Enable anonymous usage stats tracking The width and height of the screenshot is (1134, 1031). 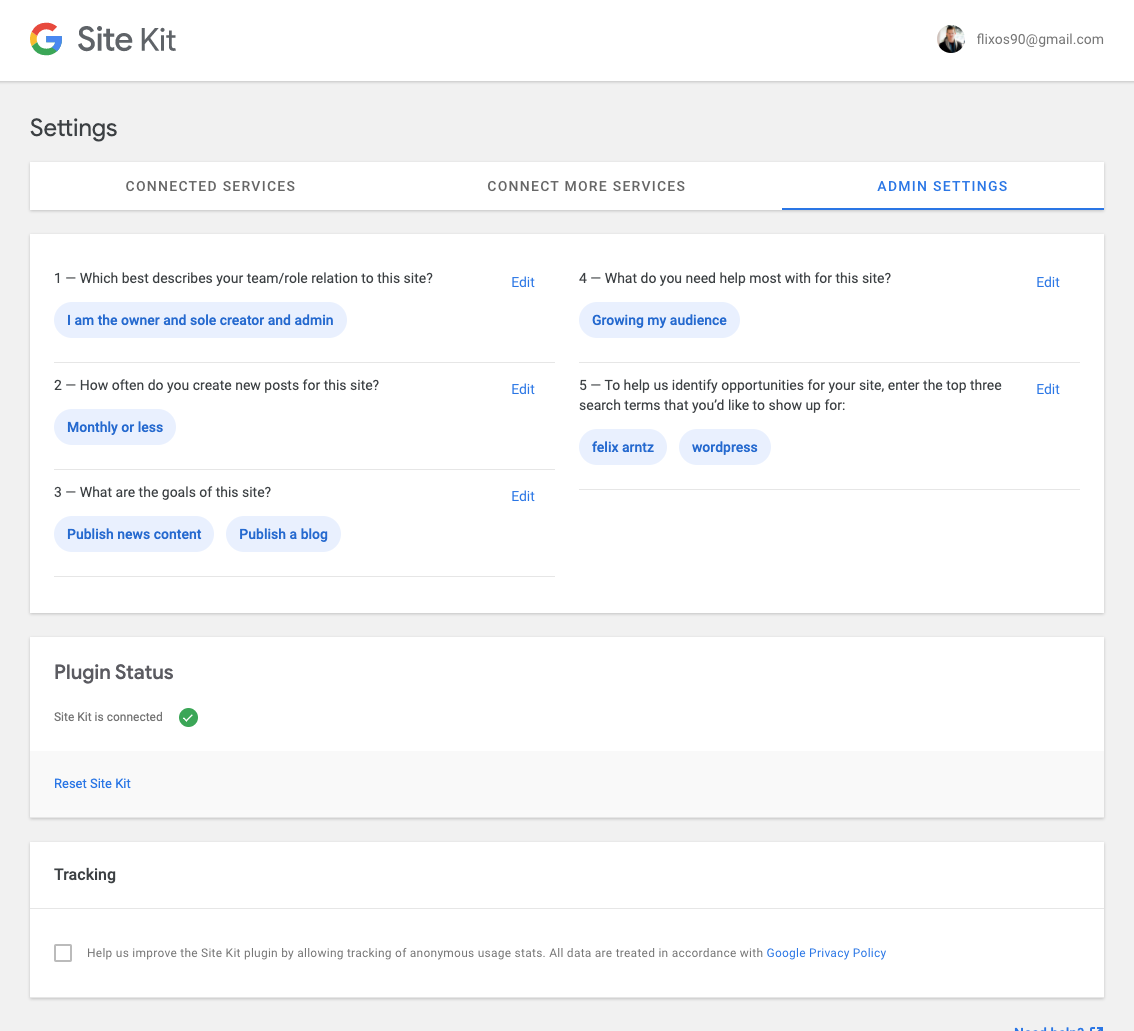[63, 953]
